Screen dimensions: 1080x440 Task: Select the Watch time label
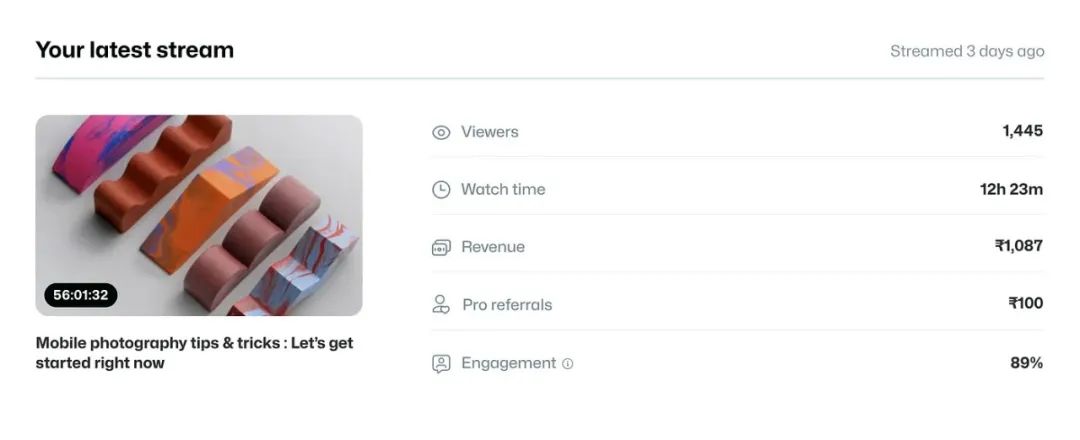pos(503,189)
